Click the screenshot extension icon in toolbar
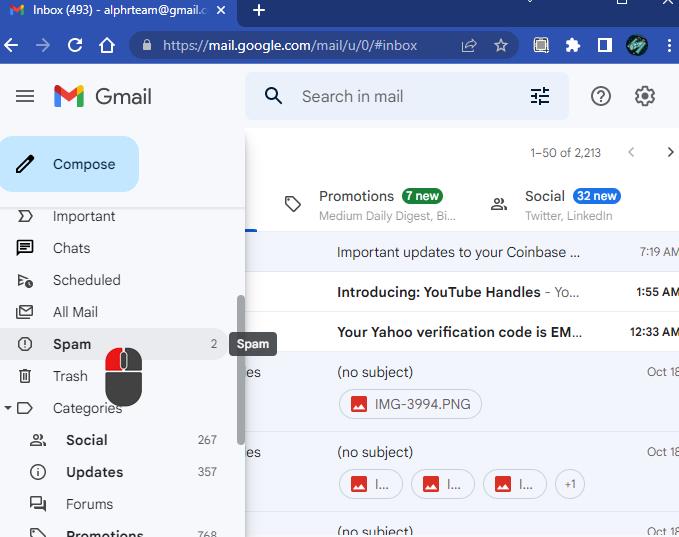Viewport: 679px width, 537px height. click(541, 45)
